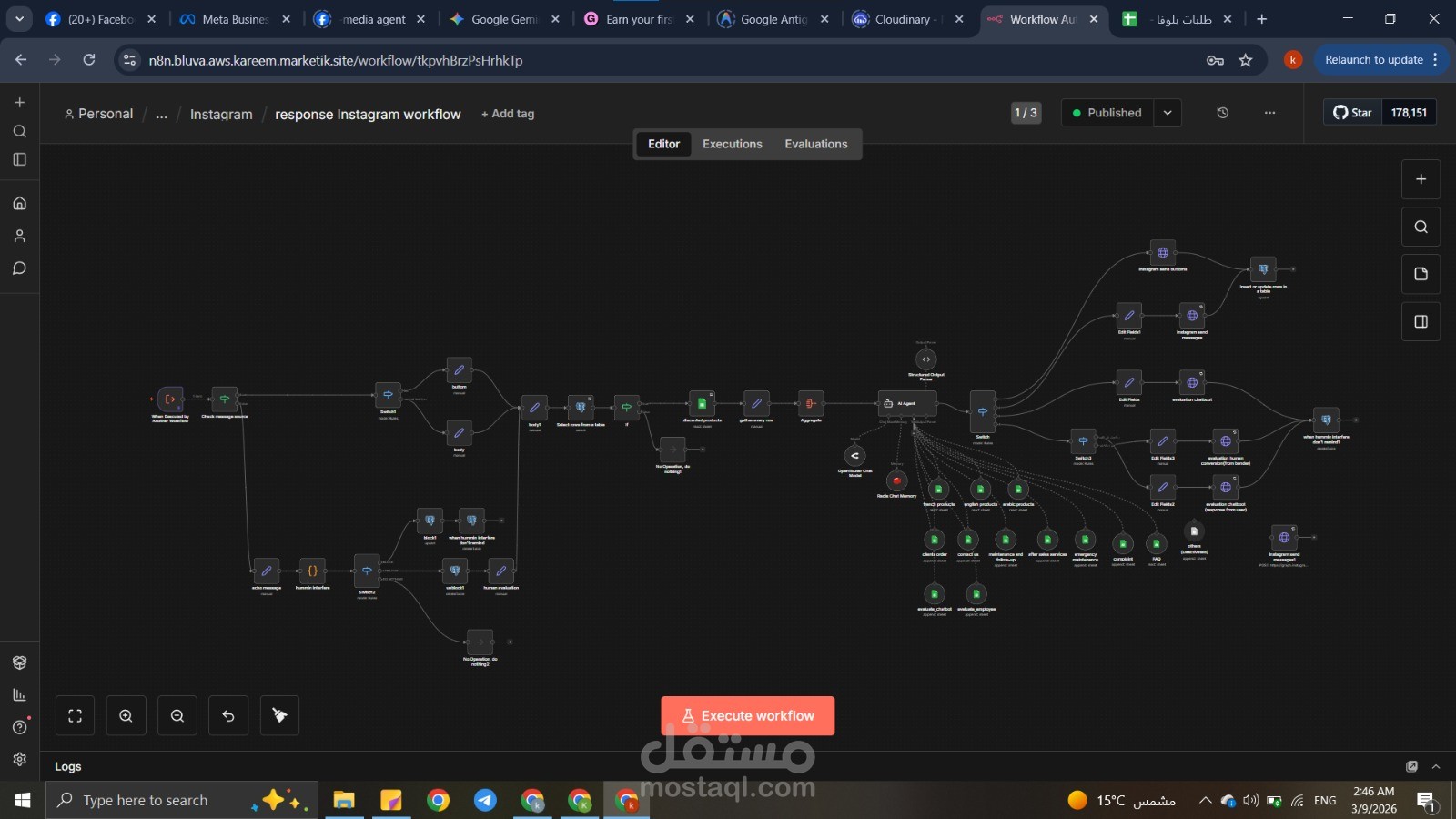Click the Add tag link

tap(508, 114)
